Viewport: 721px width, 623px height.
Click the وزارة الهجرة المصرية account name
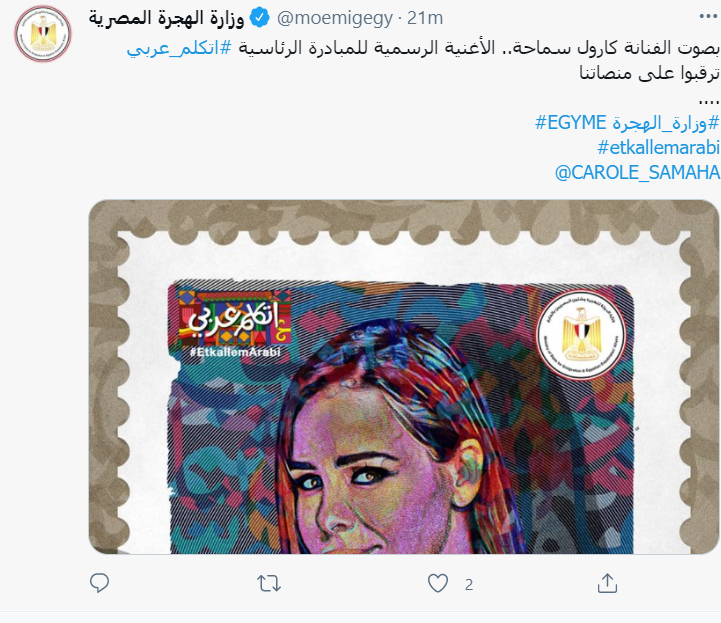click(x=166, y=18)
